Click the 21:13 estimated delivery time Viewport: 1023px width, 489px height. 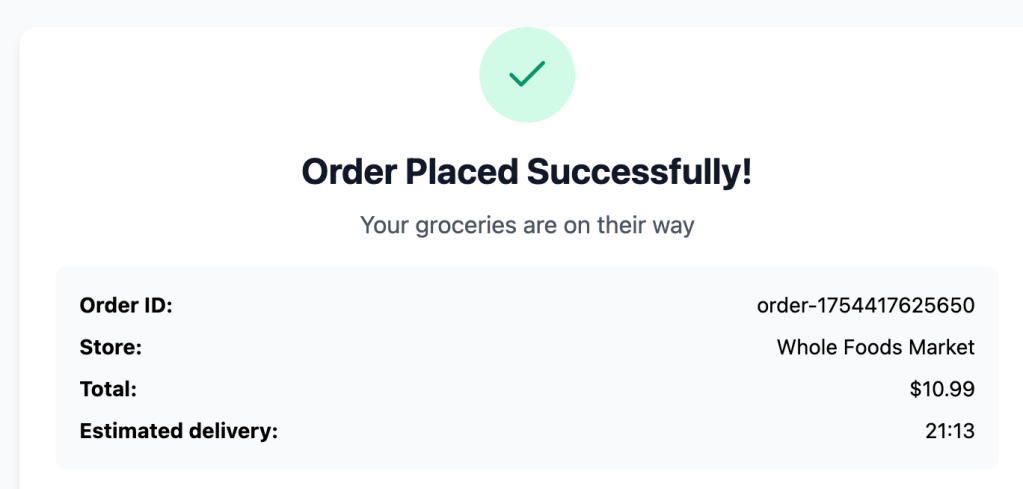point(950,431)
